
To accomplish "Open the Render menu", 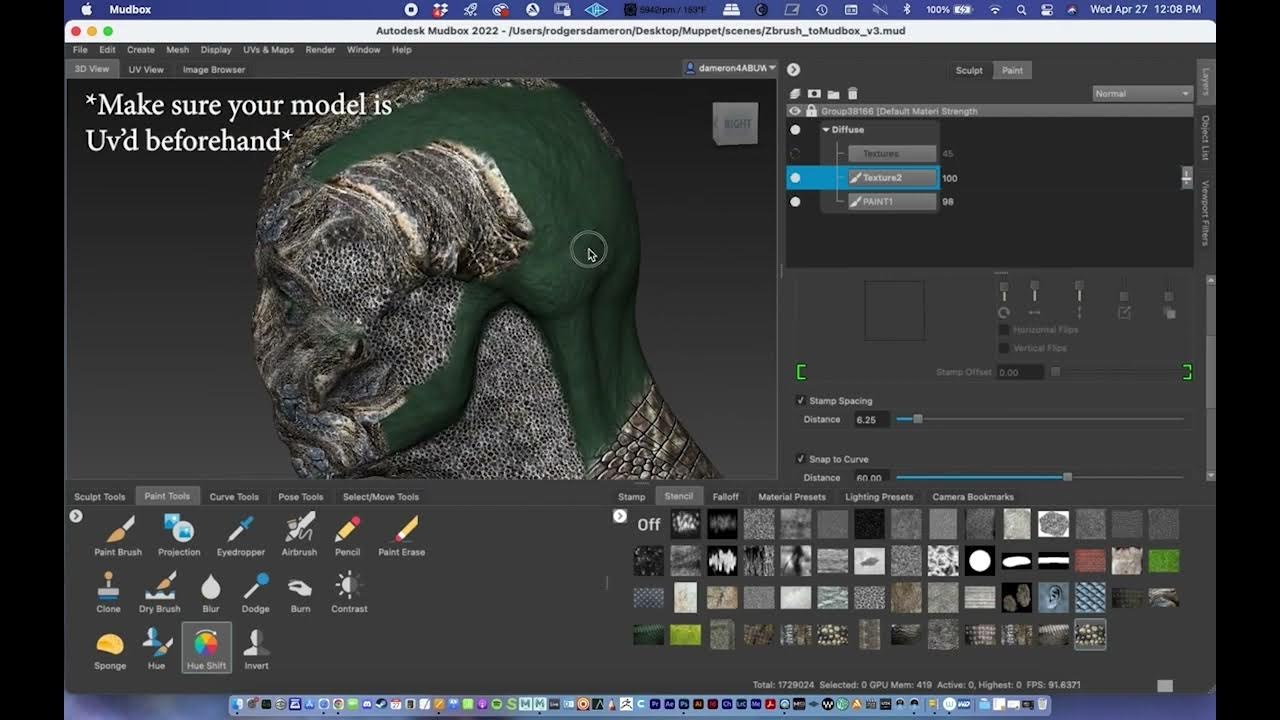I will click(x=320, y=49).
